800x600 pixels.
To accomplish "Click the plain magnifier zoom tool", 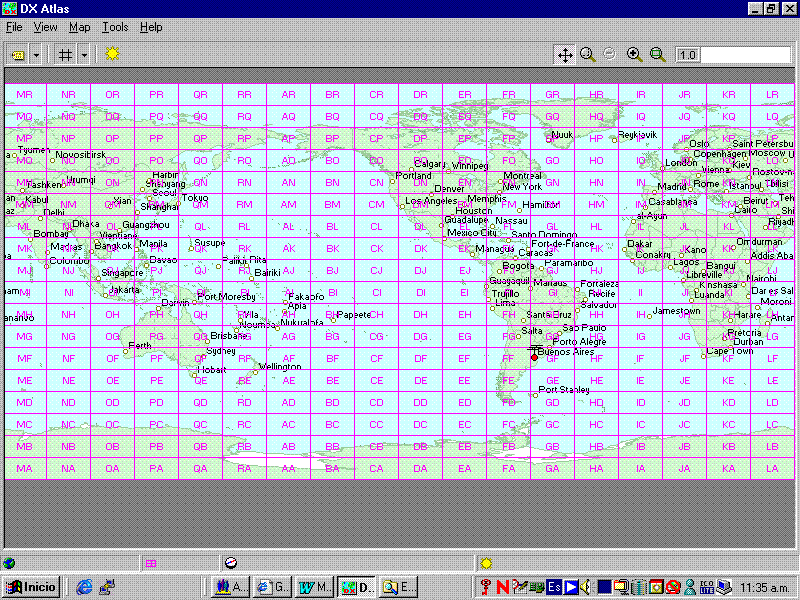I will point(587,55).
